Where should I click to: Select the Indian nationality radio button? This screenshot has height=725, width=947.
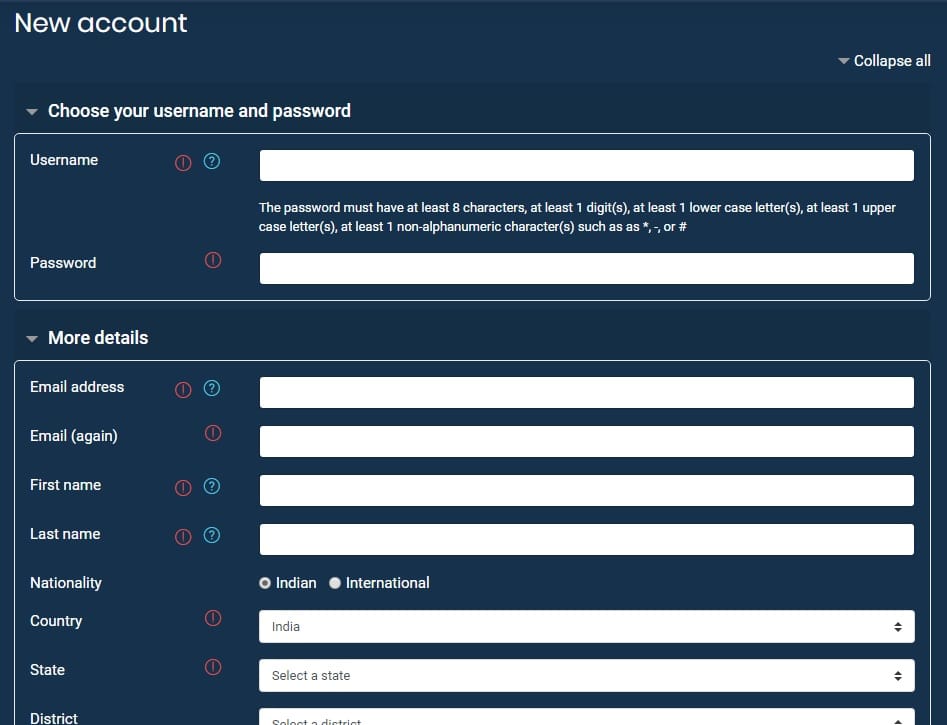265,583
